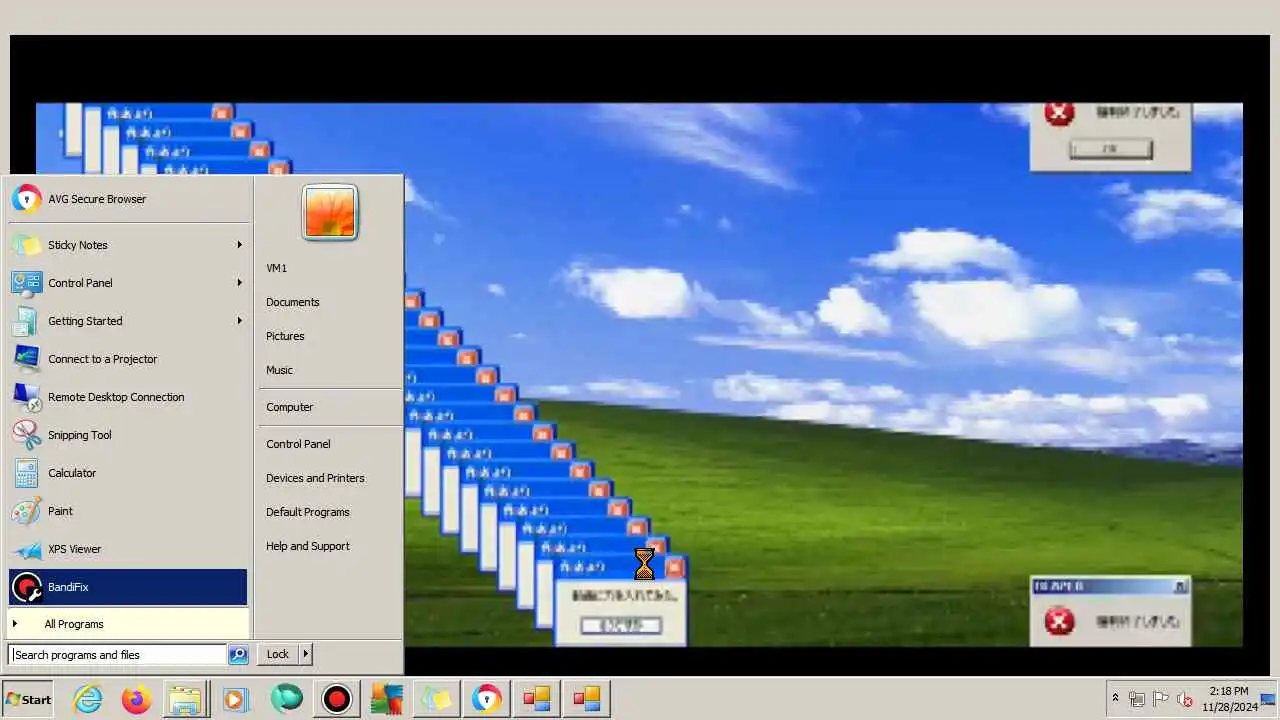Viewport: 1280px width, 720px height.
Task: Open Remote Desktop Connection
Action: pos(128,397)
